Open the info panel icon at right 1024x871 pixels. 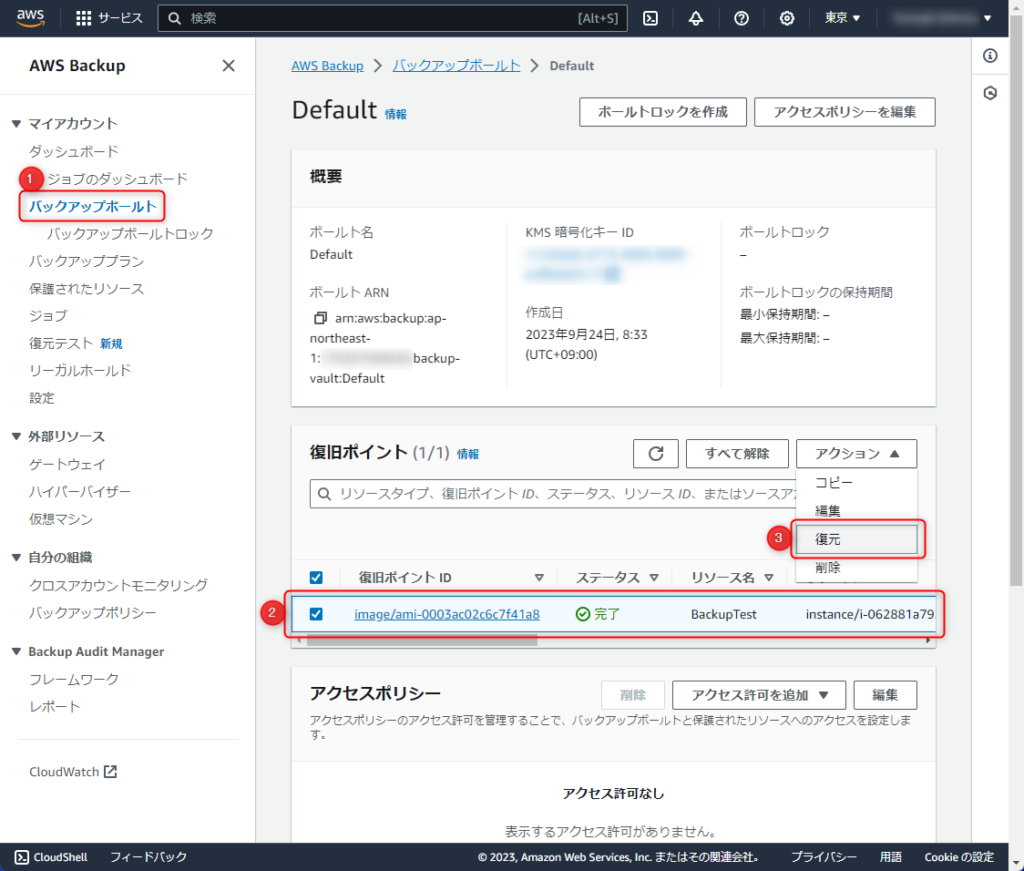coord(990,56)
